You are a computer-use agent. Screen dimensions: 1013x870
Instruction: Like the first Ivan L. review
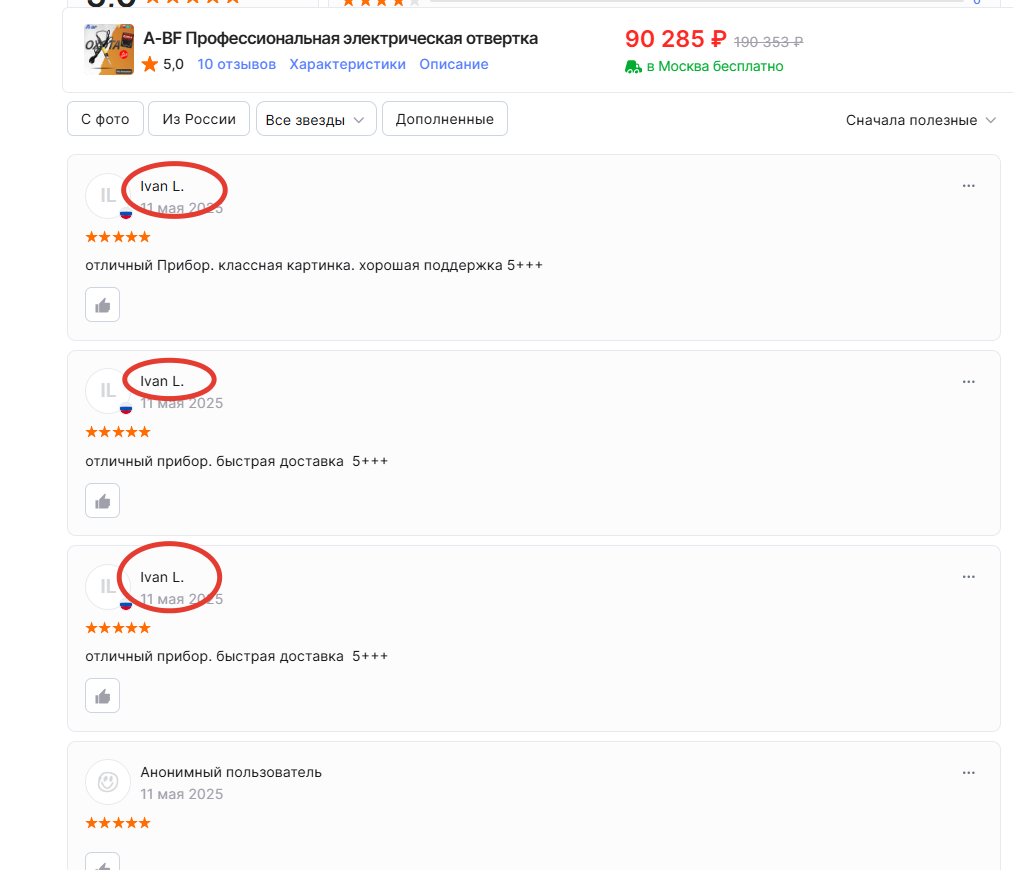tap(102, 304)
